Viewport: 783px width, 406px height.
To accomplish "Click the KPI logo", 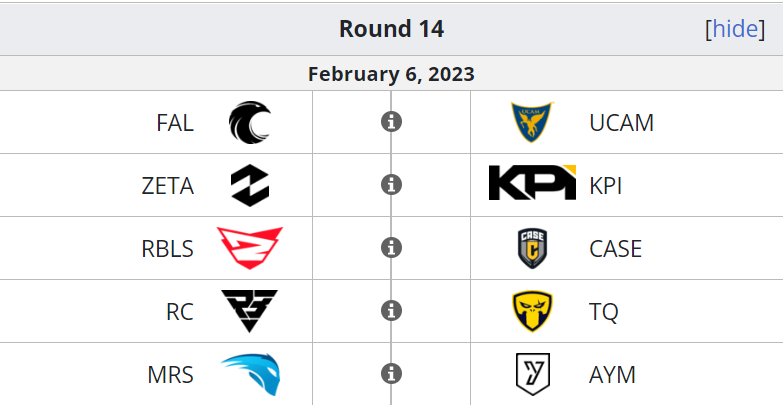I will tap(532, 182).
